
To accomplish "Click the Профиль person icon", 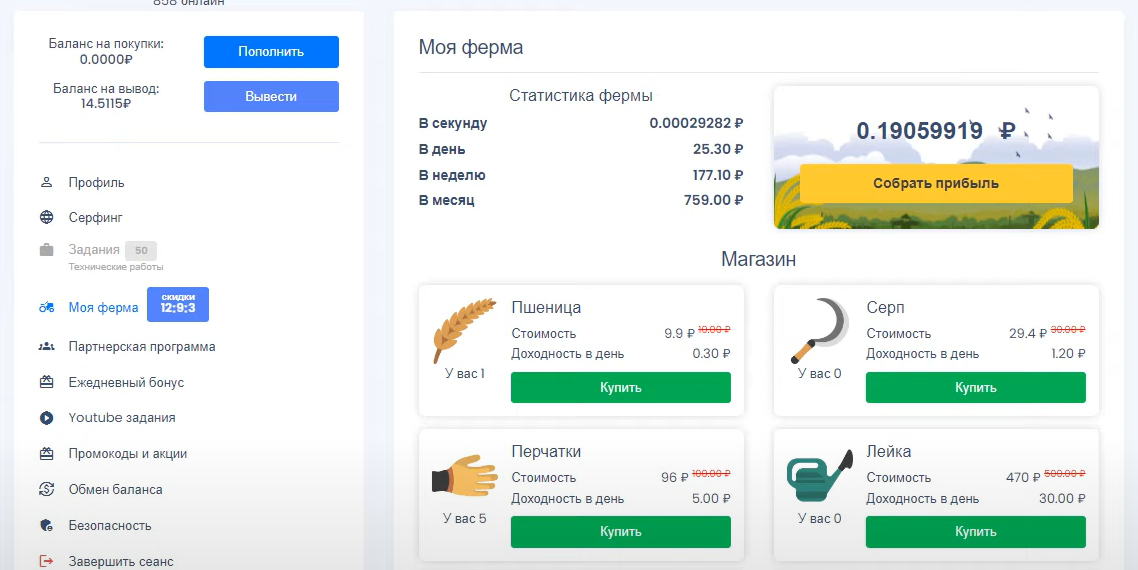I will point(46,182).
